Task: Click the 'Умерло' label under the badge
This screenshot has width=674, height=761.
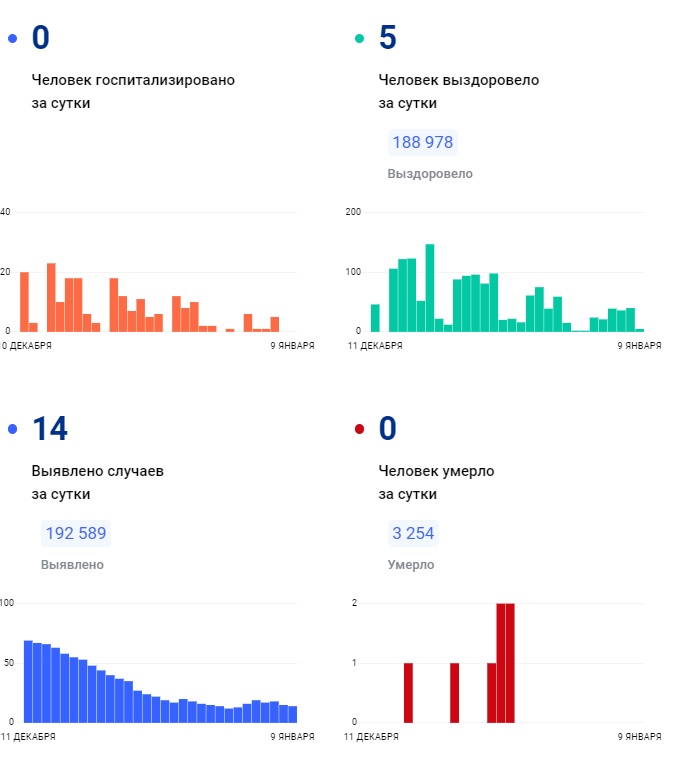Action: [x=410, y=565]
